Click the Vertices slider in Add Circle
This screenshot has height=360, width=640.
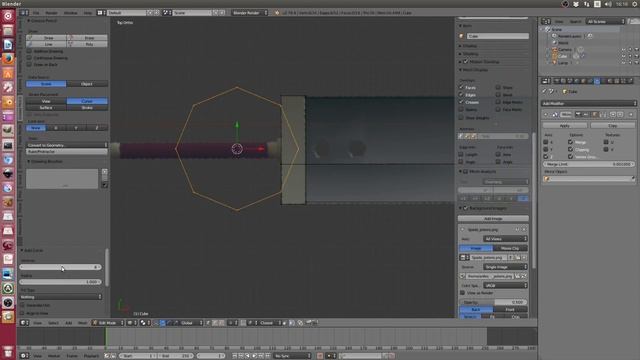pyautogui.click(x=60, y=267)
